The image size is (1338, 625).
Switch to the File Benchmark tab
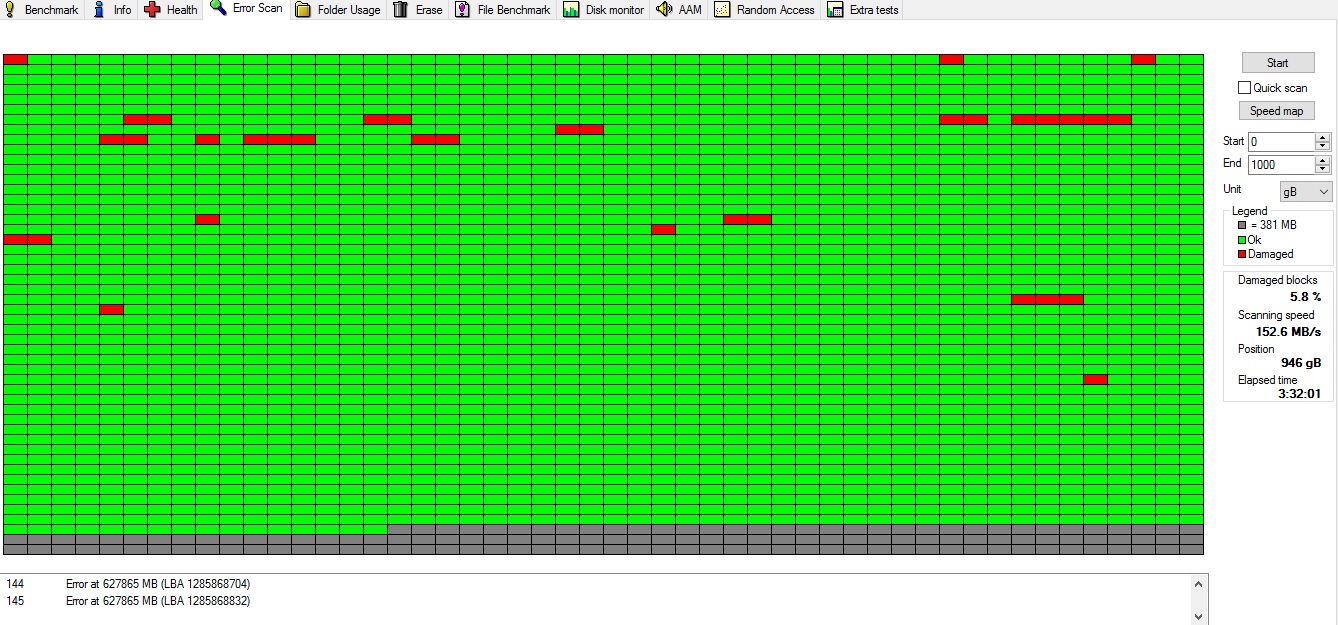[x=503, y=10]
